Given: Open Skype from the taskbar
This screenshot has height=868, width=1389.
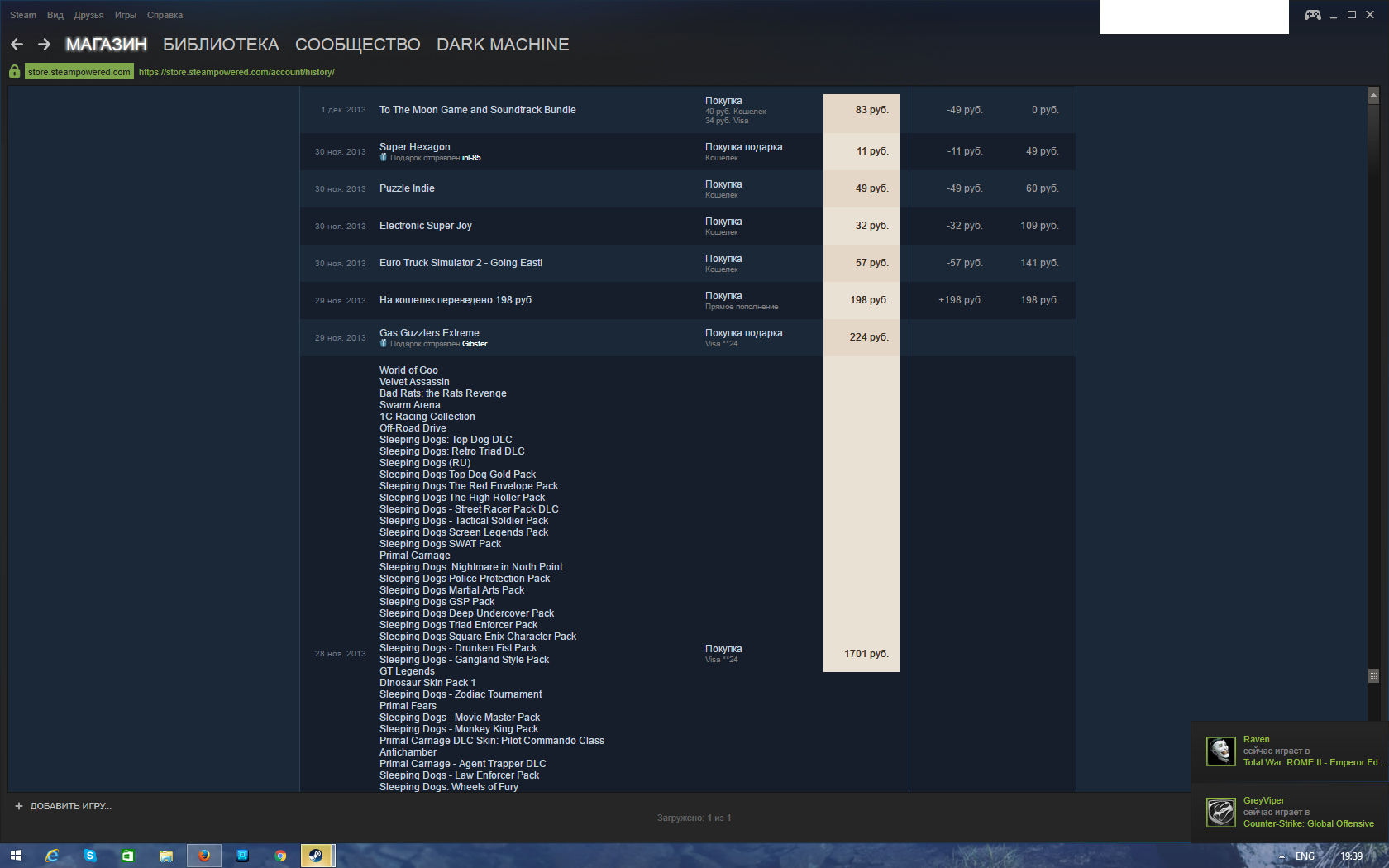Looking at the screenshot, I should pos(90,856).
